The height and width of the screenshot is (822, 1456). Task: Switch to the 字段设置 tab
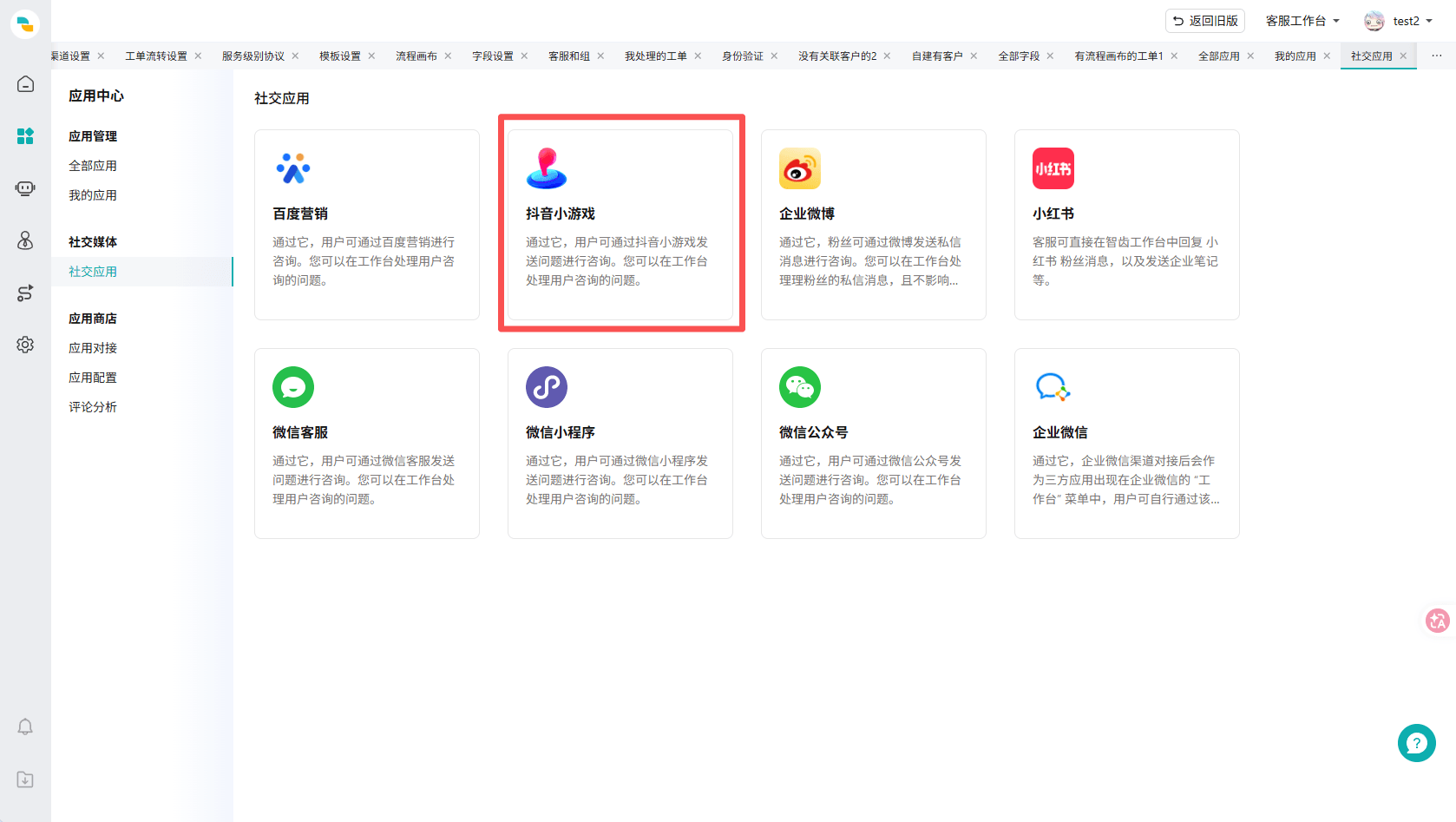coord(493,56)
